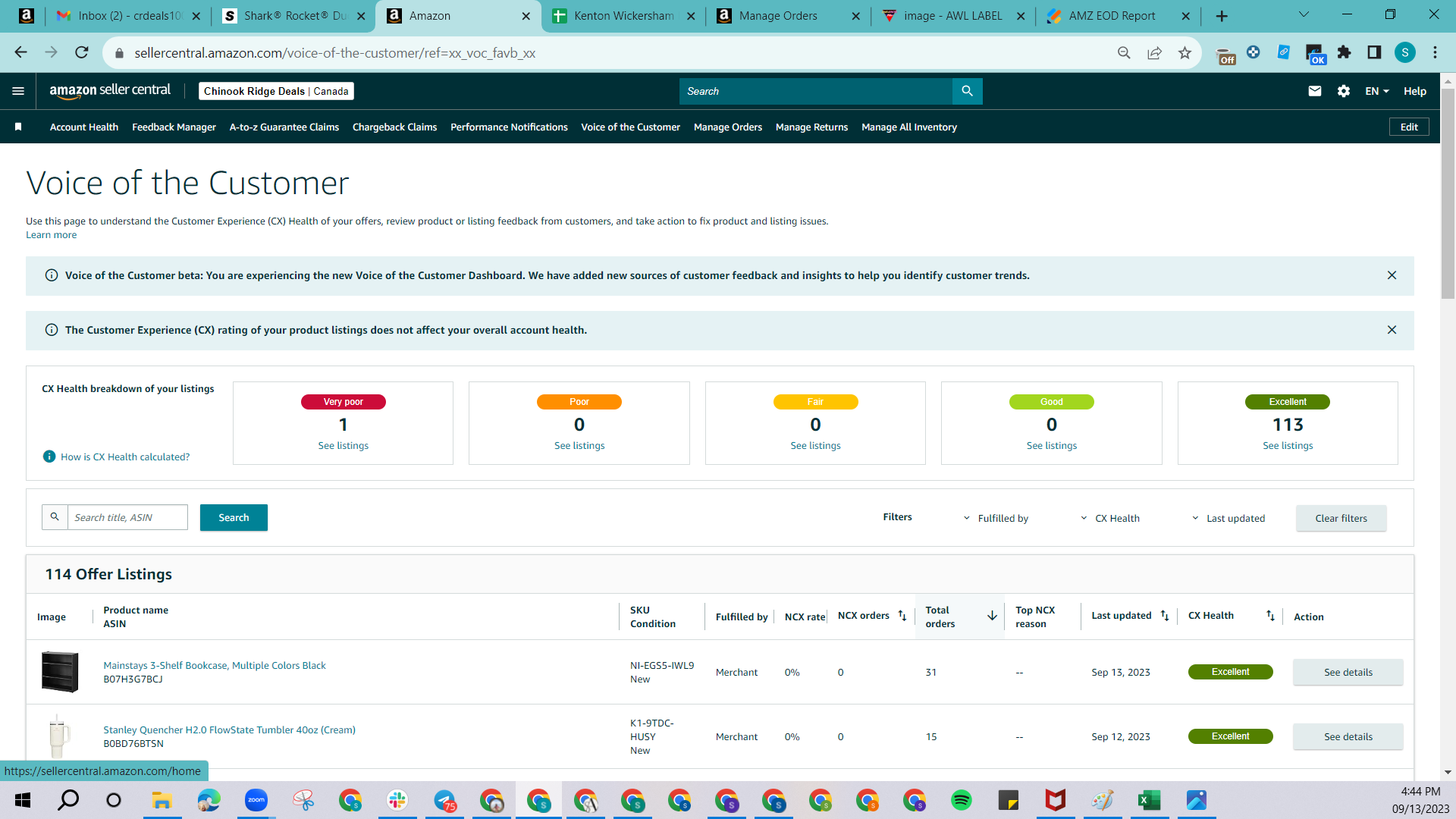Screen dimensions: 1456x819
Task: Sort listings by Last updated arrows
Action: (1165, 616)
